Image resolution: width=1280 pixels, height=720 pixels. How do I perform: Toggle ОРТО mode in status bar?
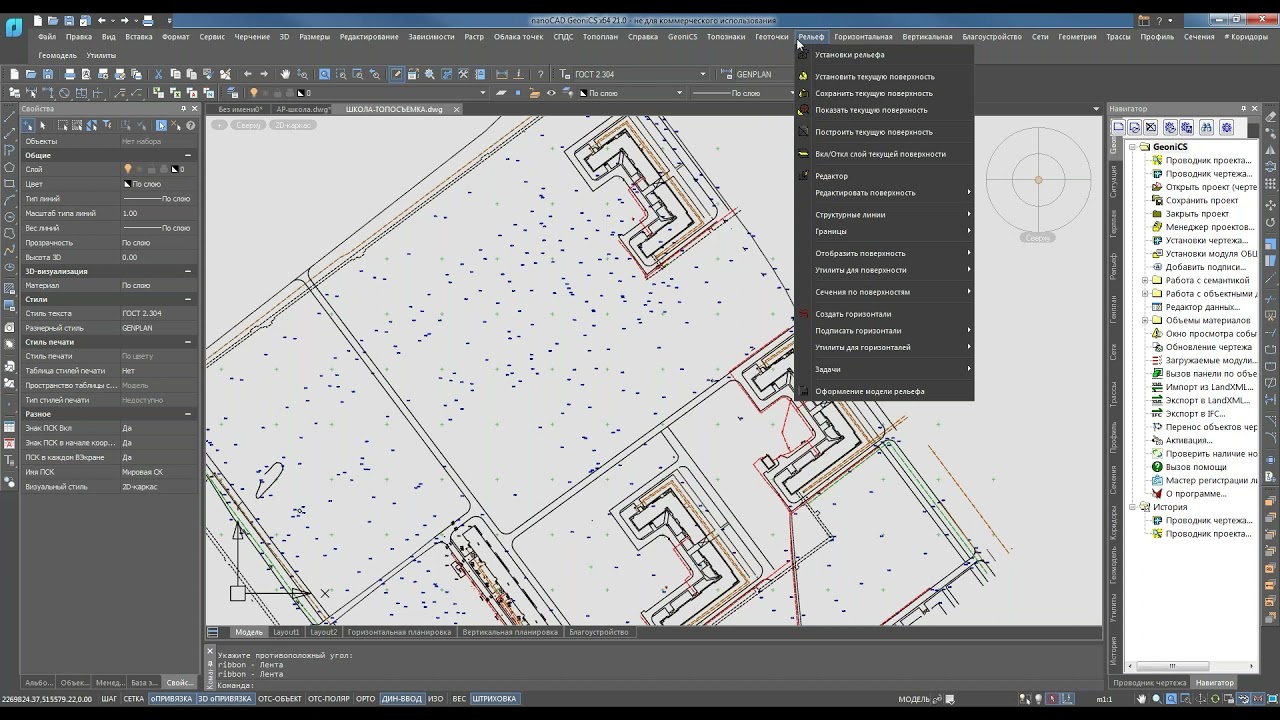(x=366, y=699)
